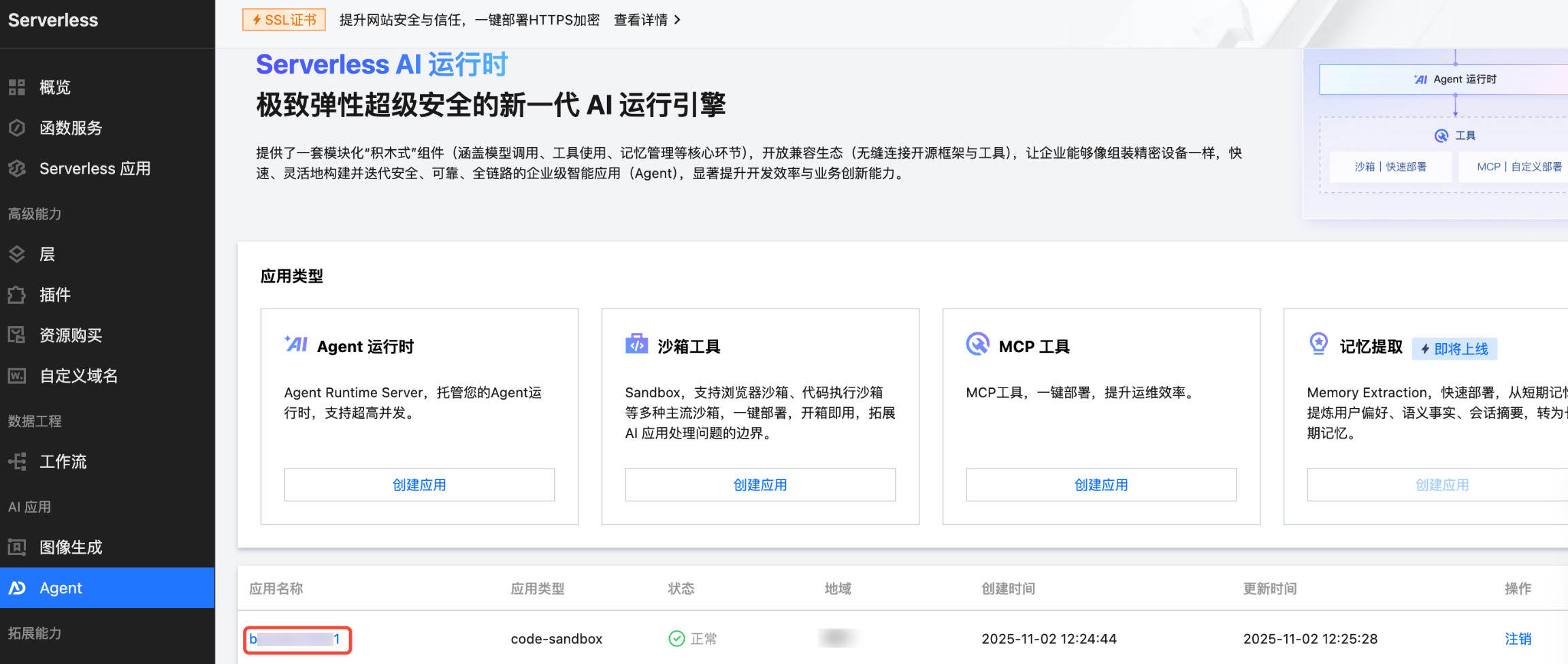Click 创建应用 under Agent 运行时

tap(419, 485)
